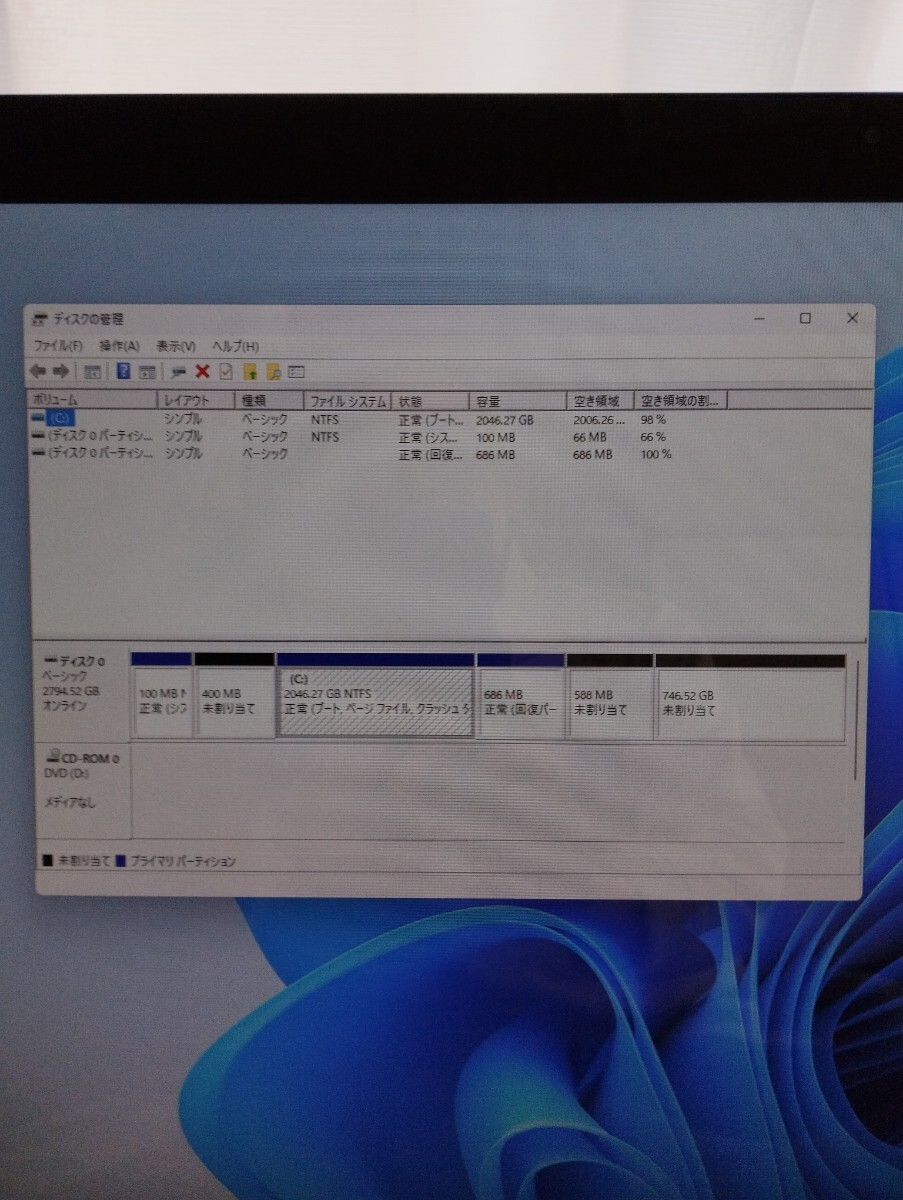Screen dimensions: 903x1200
Task: Click the blue プライマリ パーティション legend swatch
Action: (x=121, y=861)
